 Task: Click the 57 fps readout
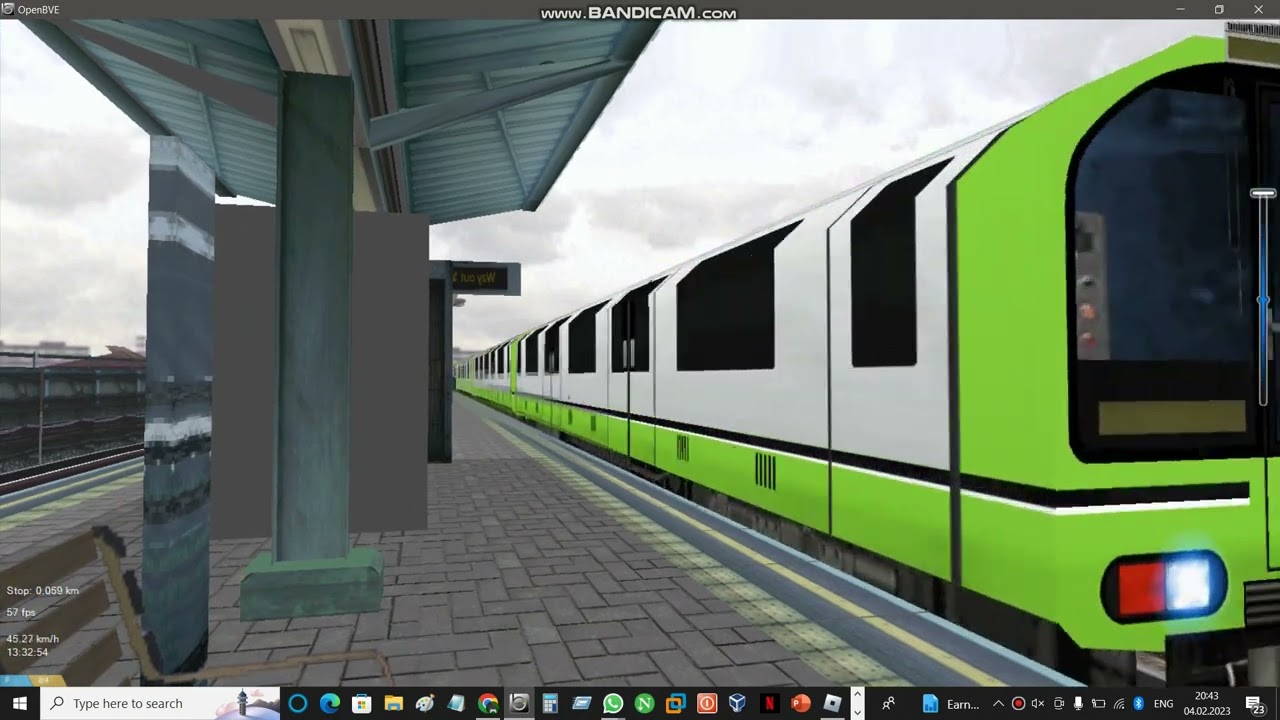[21, 612]
